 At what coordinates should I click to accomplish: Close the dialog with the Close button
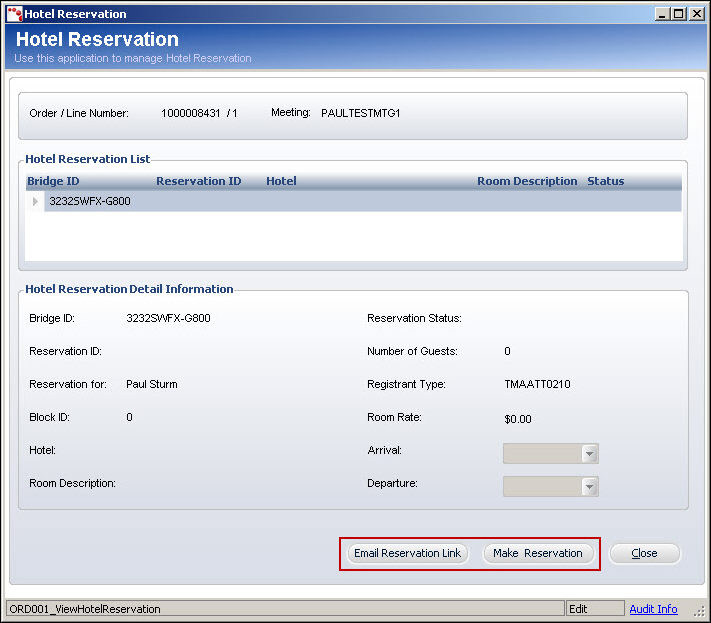[x=644, y=553]
